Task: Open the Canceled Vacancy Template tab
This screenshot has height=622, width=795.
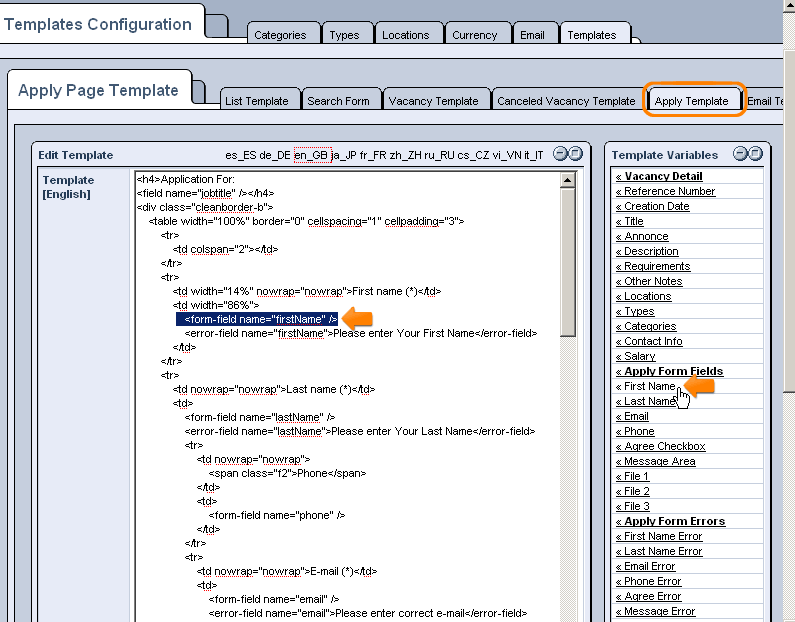Action: tap(569, 99)
